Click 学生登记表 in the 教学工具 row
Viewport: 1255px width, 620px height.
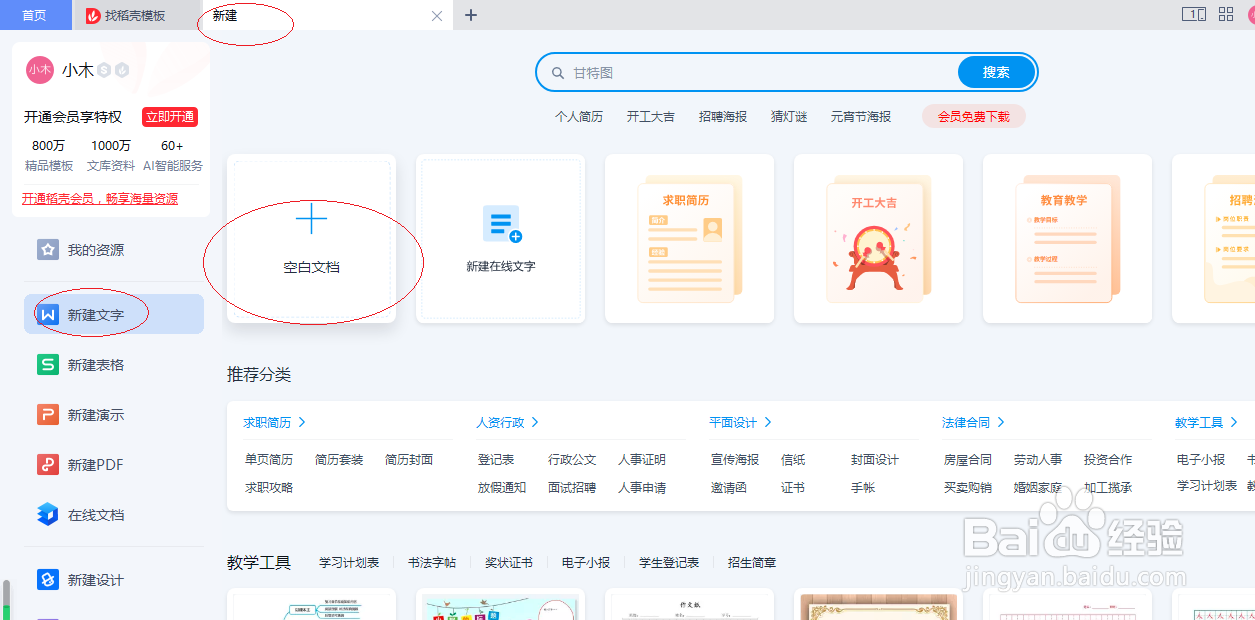click(x=669, y=563)
